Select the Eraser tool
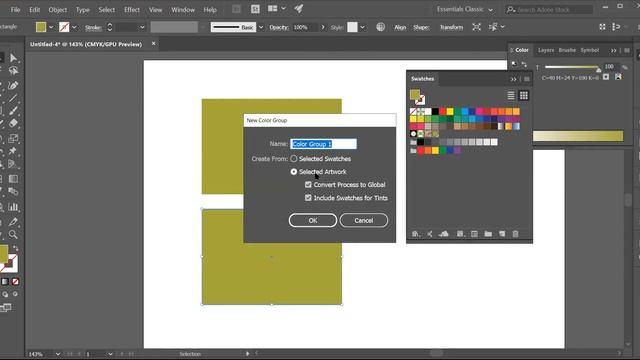 13,123
